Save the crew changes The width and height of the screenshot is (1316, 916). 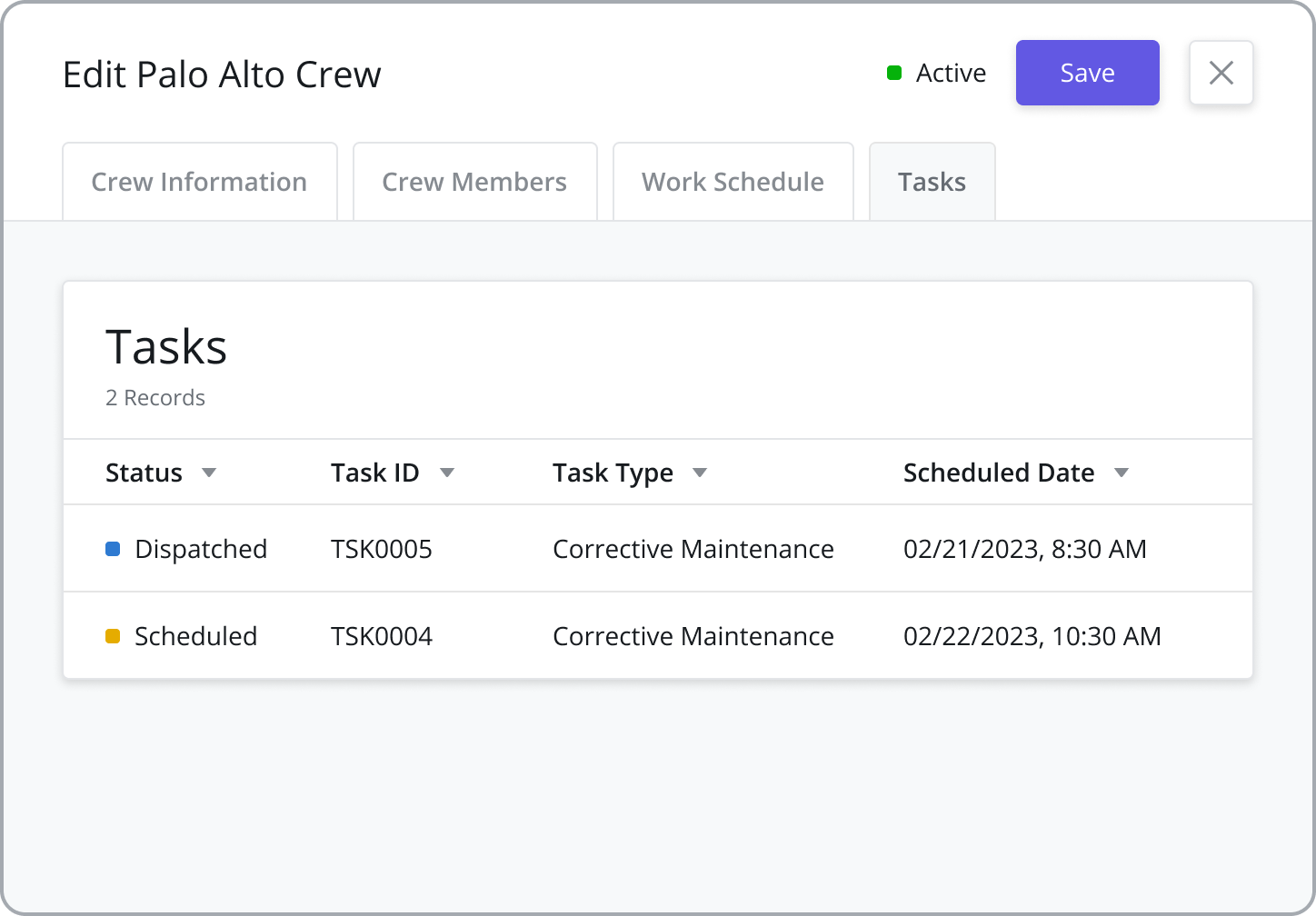[1087, 73]
